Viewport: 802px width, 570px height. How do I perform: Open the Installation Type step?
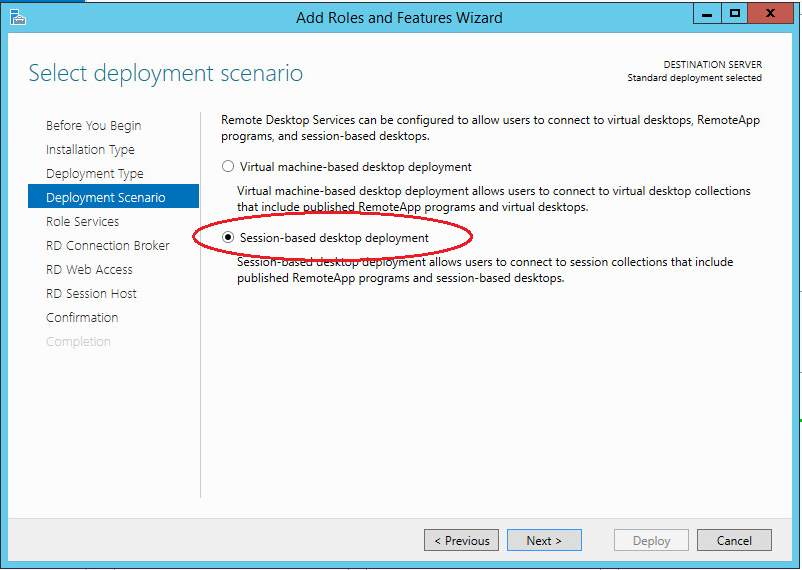tap(91, 150)
